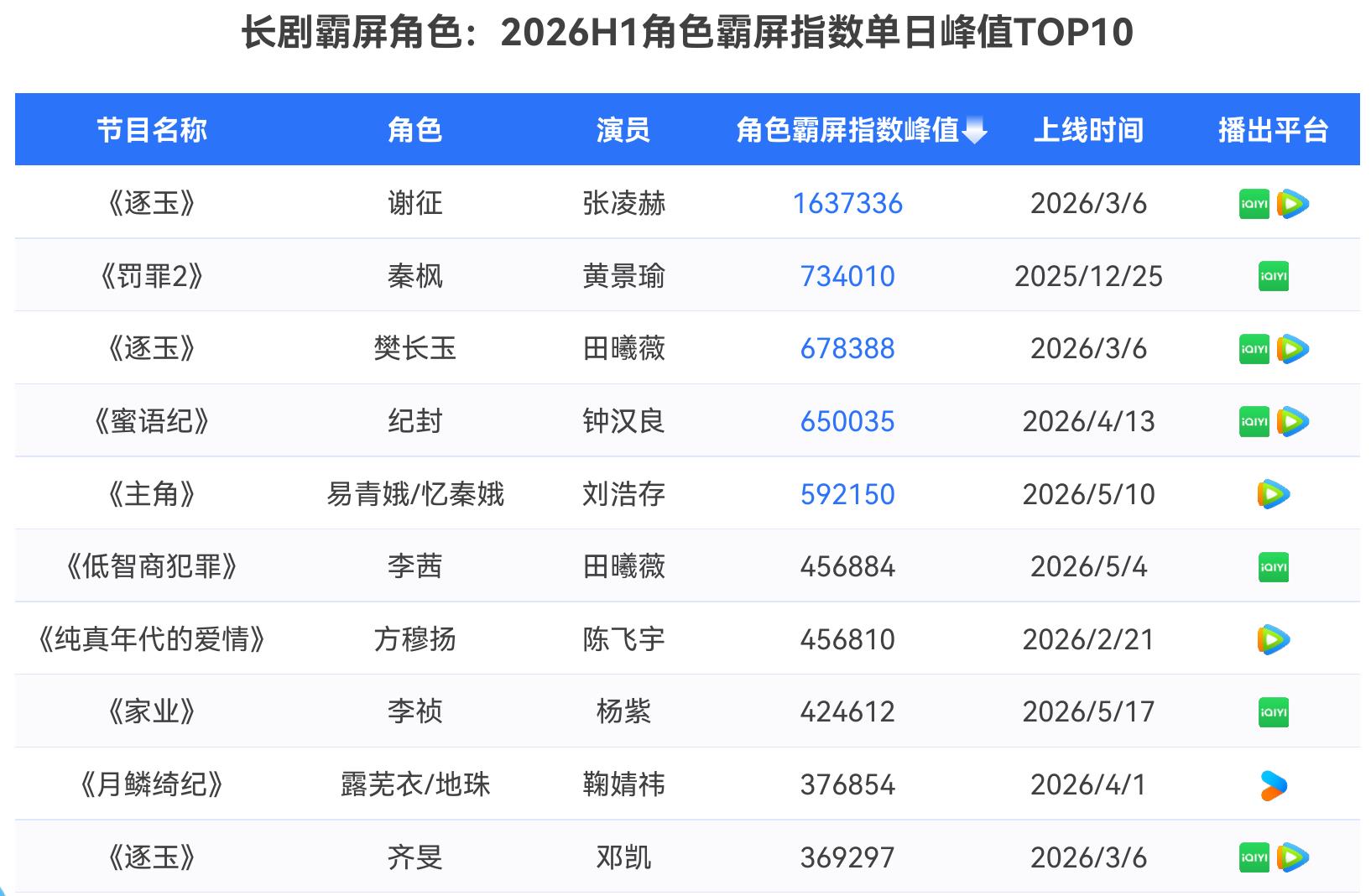Click the iQIYI icon in 齐旻 row
The image size is (1371, 896).
1254,857
